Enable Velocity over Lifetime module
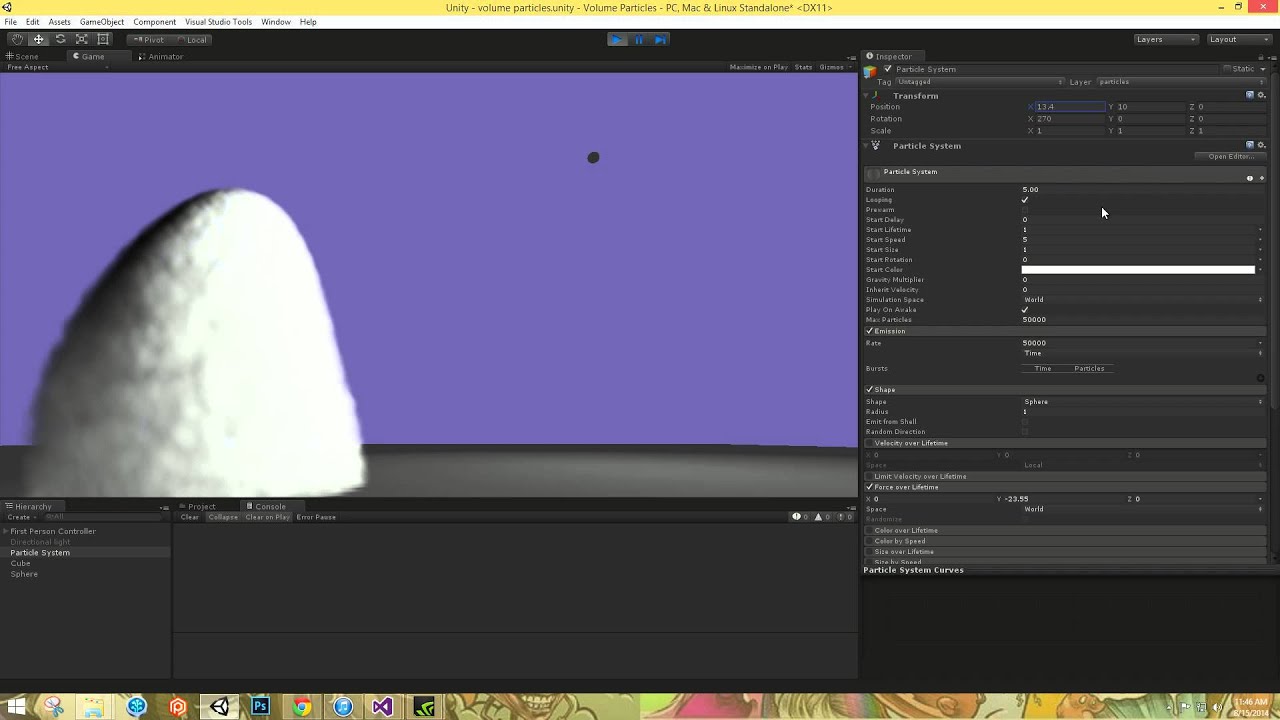Viewport: 1280px width, 720px height. (870, 443)
